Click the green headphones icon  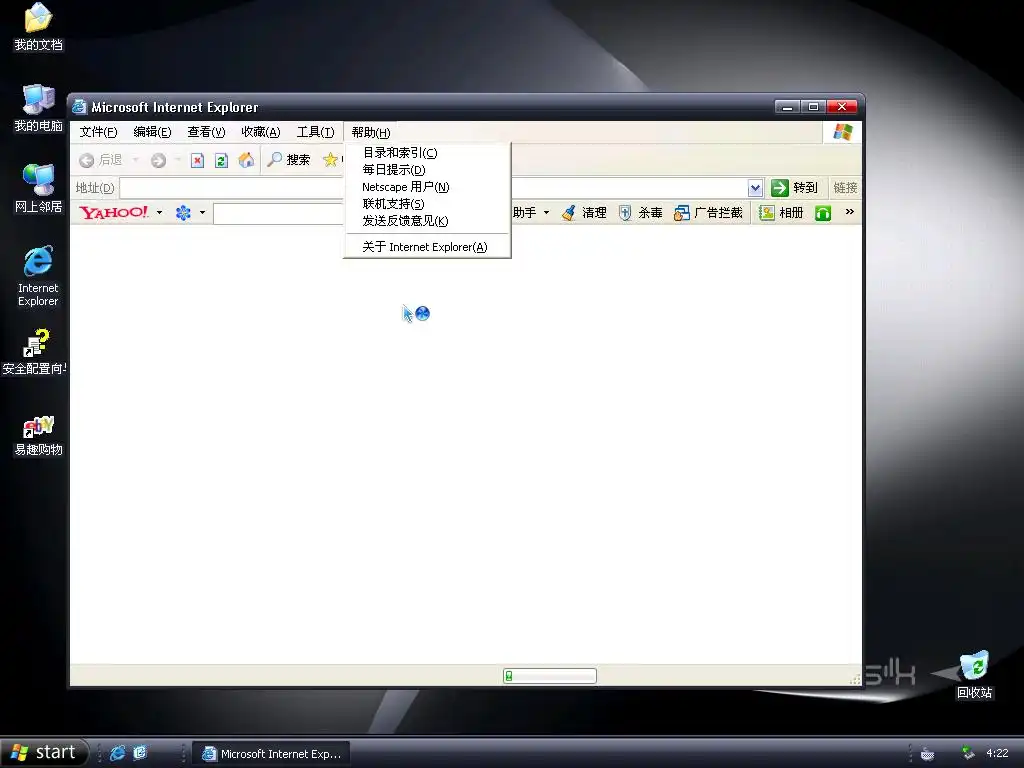(823, 213)
